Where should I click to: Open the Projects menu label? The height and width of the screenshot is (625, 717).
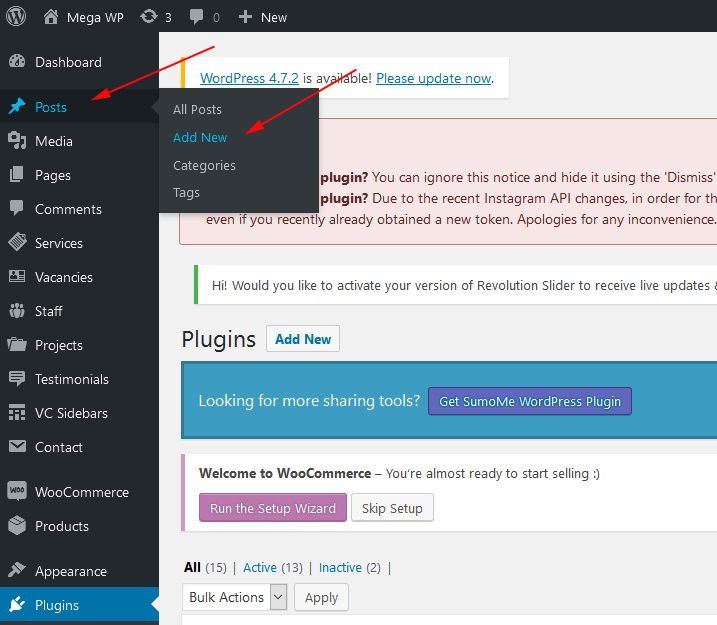point(59,345)
